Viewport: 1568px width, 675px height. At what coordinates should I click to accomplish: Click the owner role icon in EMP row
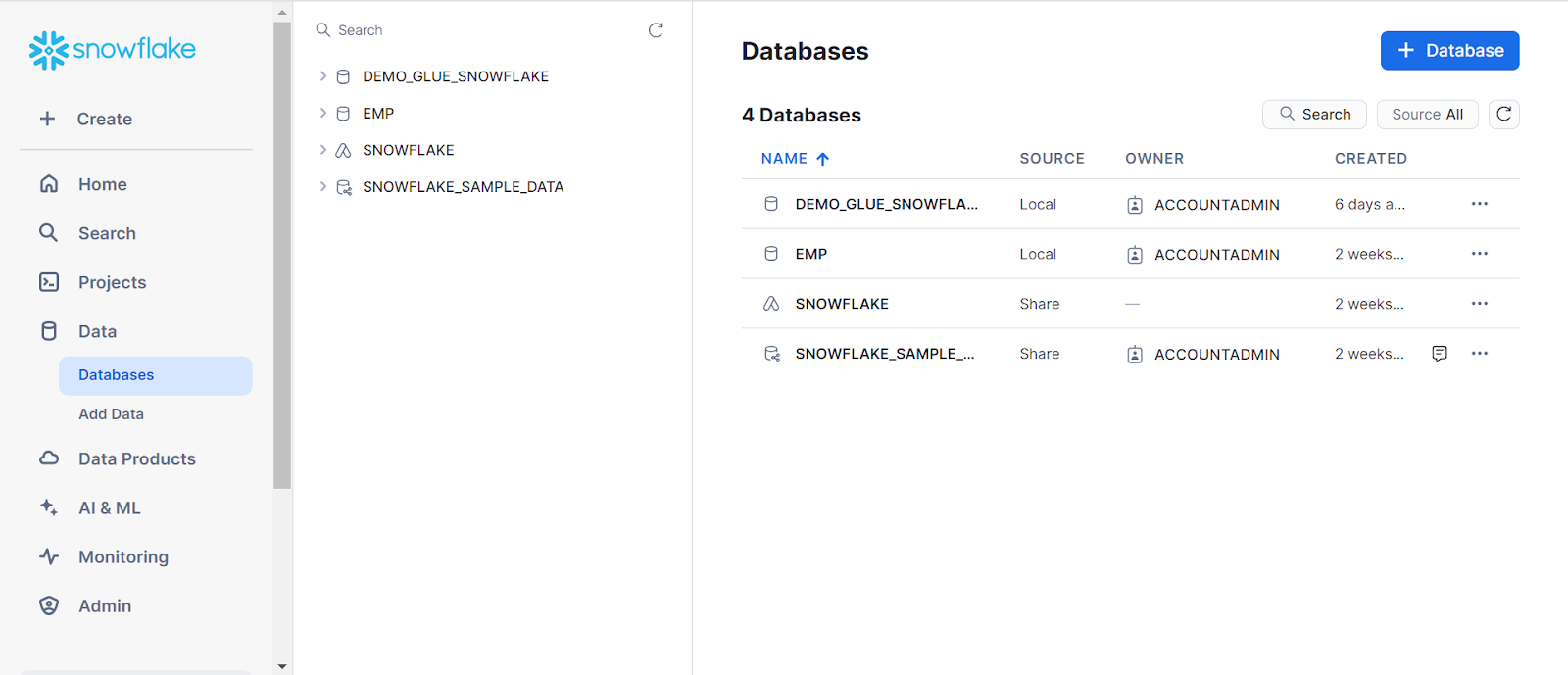click(1135, 255)
